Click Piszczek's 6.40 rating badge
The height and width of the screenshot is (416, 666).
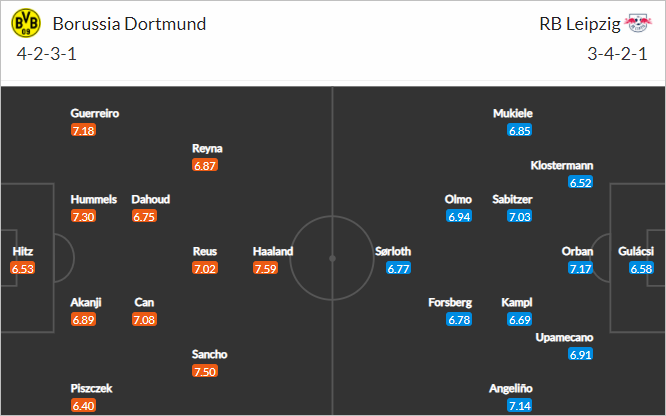tap(83, 405)
